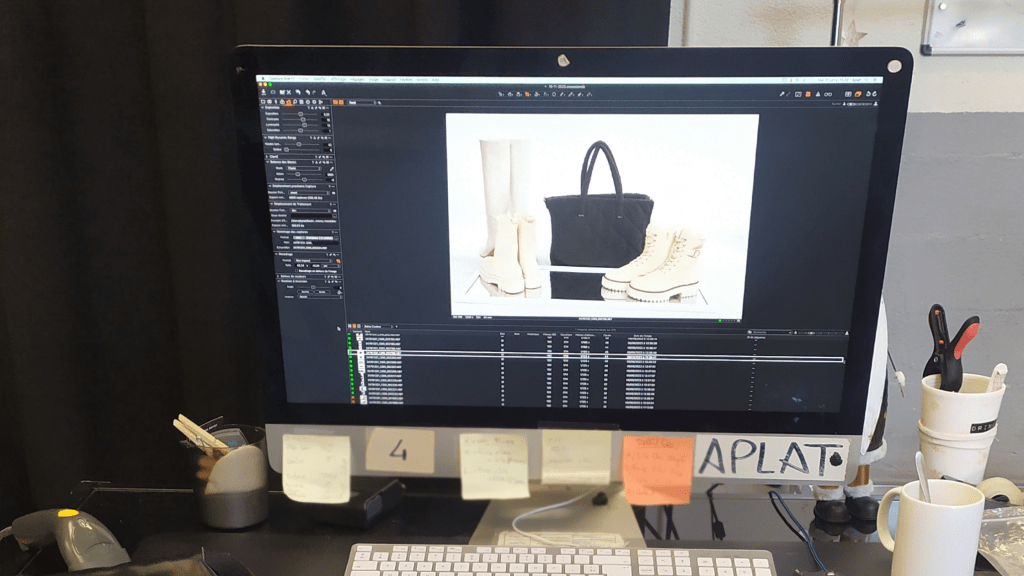Adjust the Exposition slider handle
This screenshot has height=576, width=1024.
pyautogui.click(x=301, y=114)
